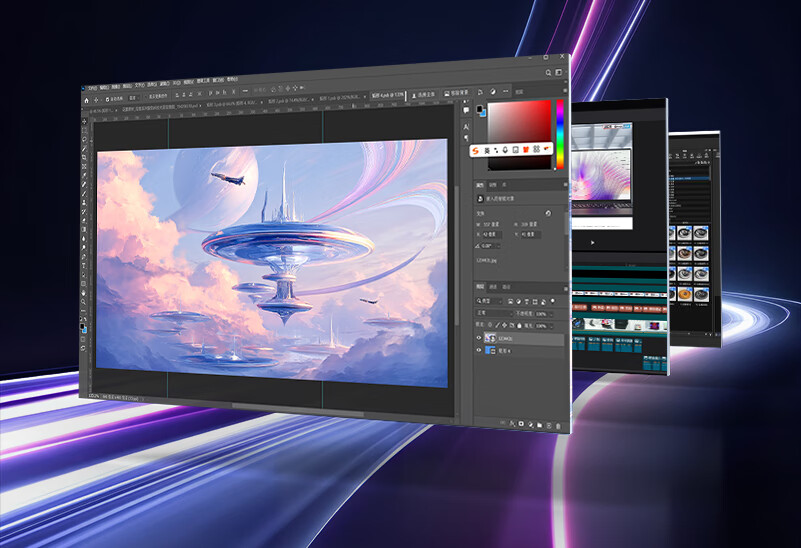801x548 pixels.
Task: Click the foreground color swatch by the color picker
Action: pyautogui.click(x=480, y=107)
